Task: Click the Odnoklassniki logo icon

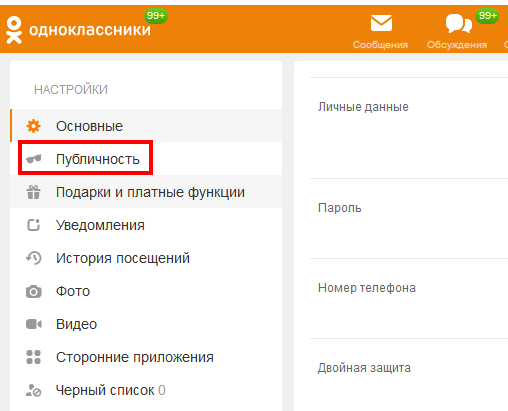Action: (x=14, y=30)
